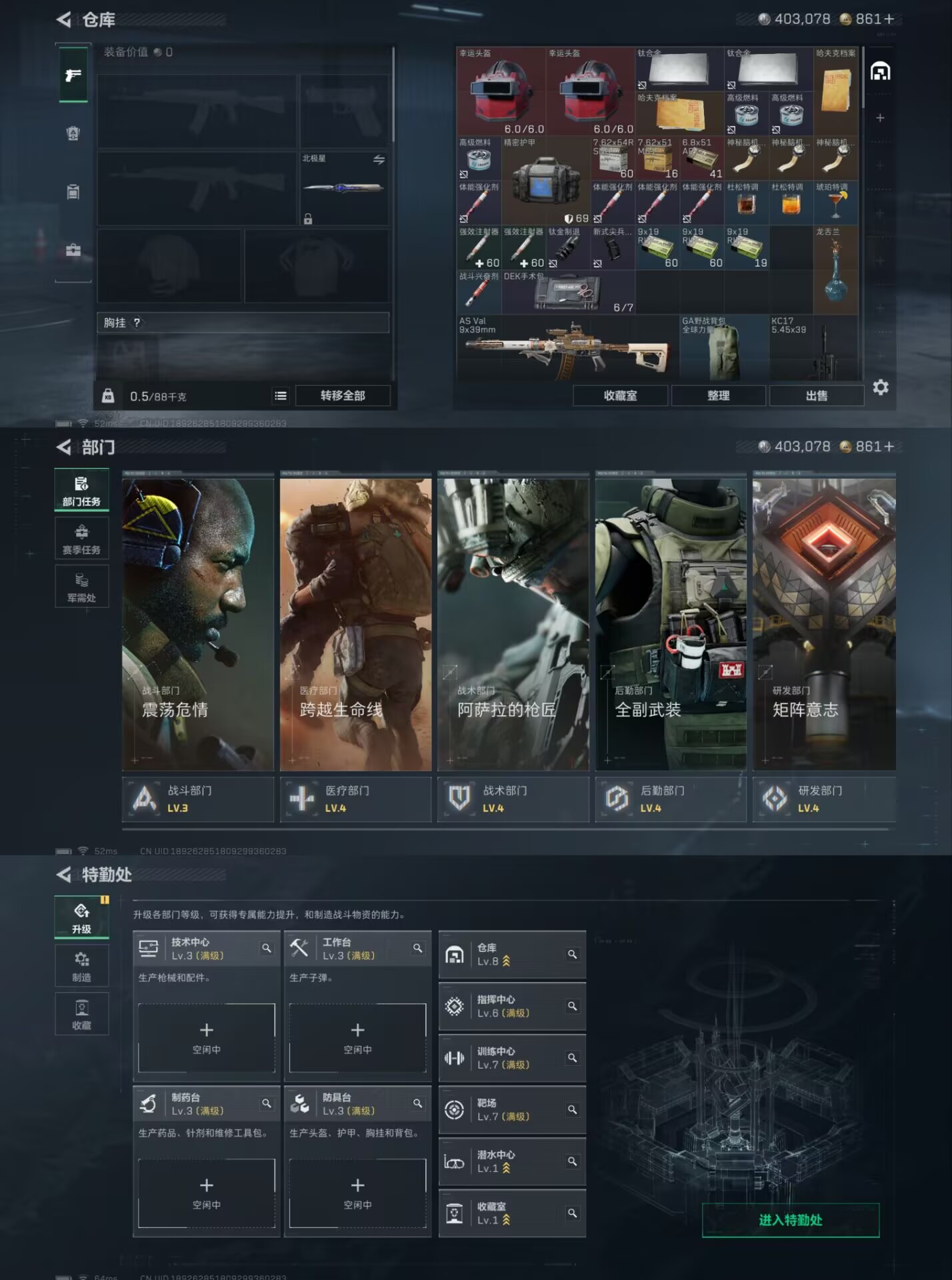952x1280 pixels.
Task: Click the plus icon beside 861 currency
Action: coord(889,19)
